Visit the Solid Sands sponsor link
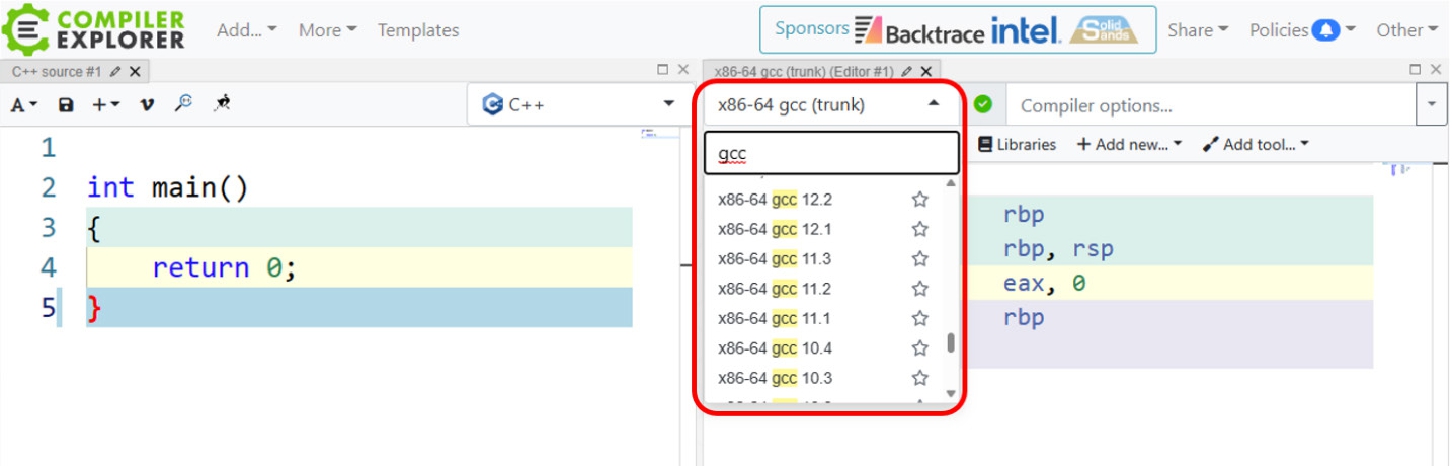Image resolution: width=1452 pixels, height=466 pixels. click(1103, 31)
